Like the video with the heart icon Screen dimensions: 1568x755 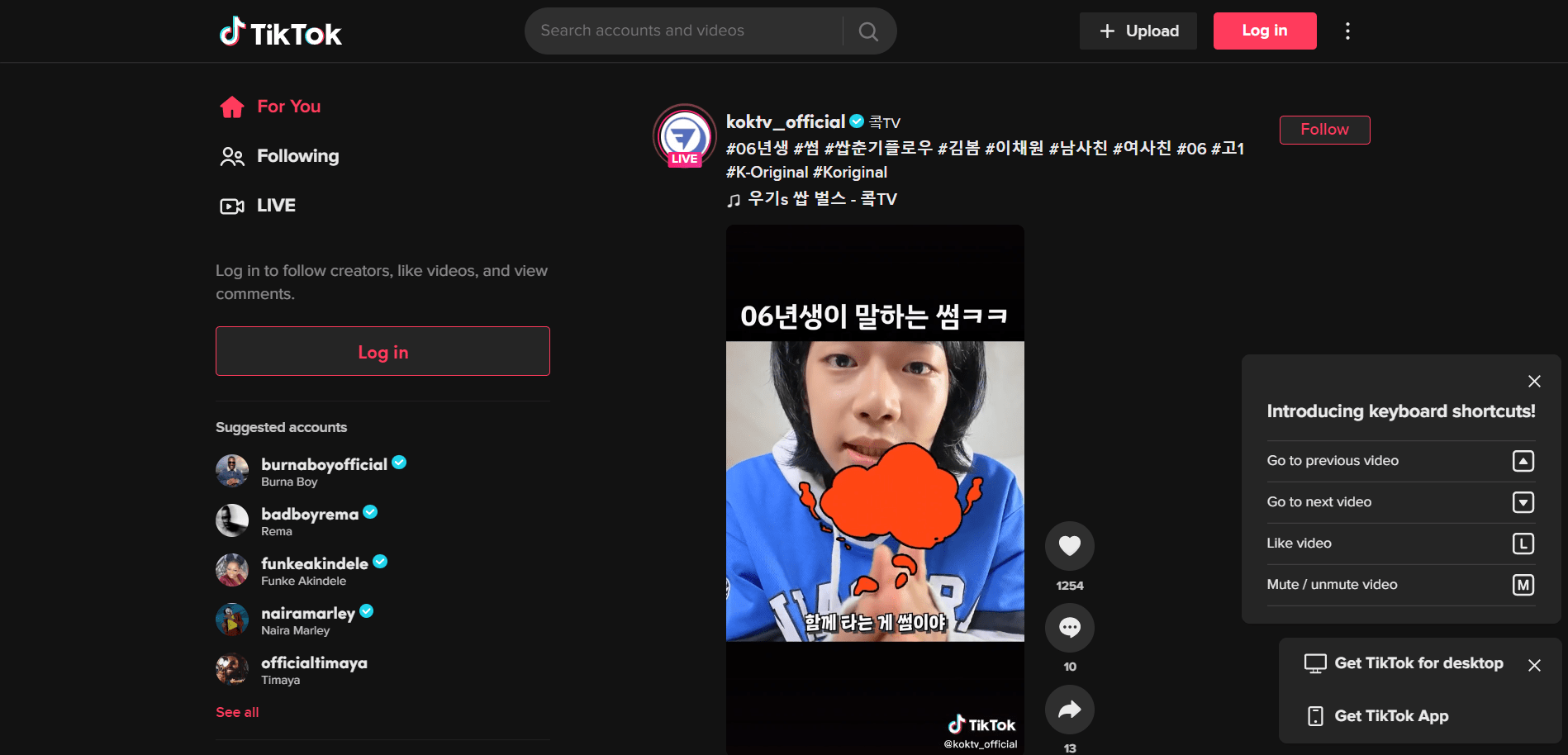click(x=1070, y=545)
